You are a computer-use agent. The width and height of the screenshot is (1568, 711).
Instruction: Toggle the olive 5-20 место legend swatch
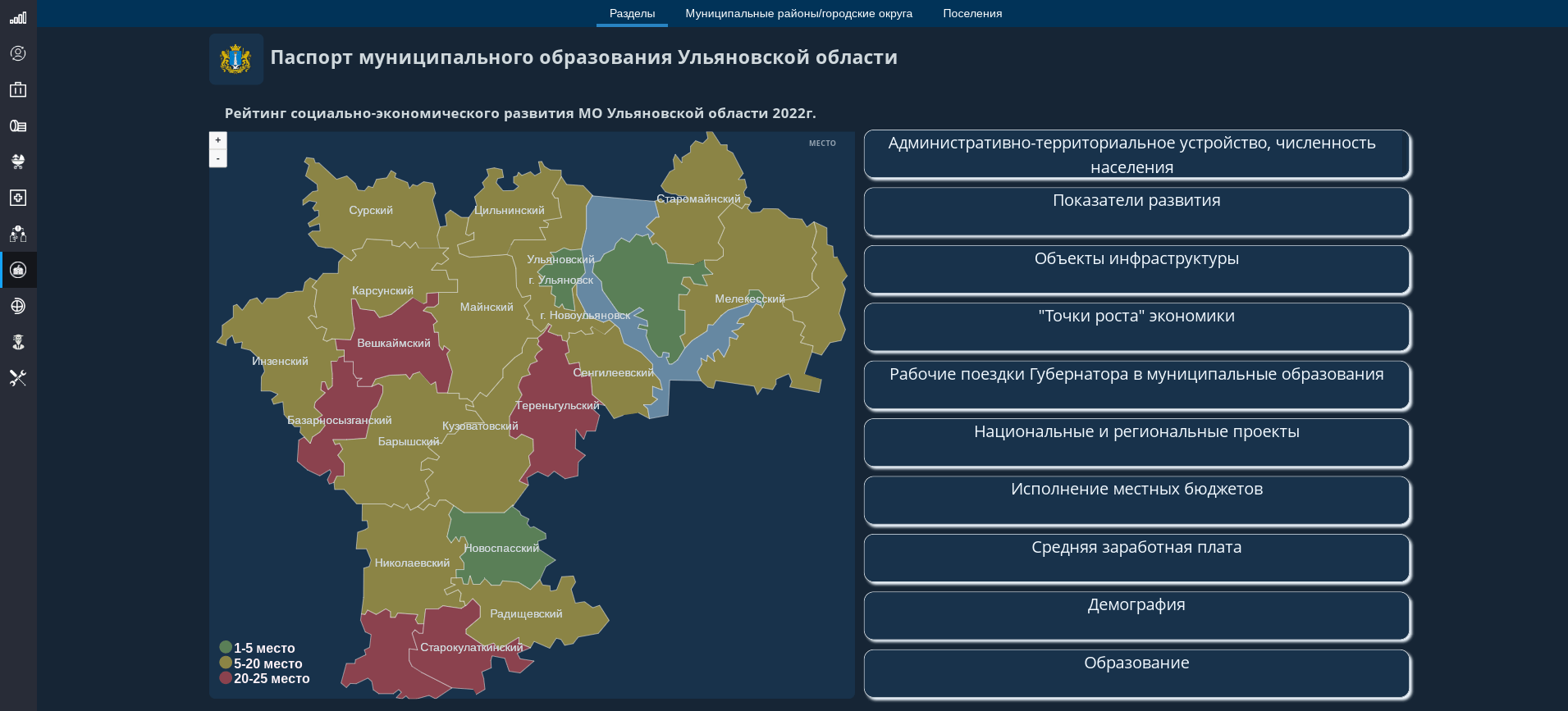[x=226, y=663]
